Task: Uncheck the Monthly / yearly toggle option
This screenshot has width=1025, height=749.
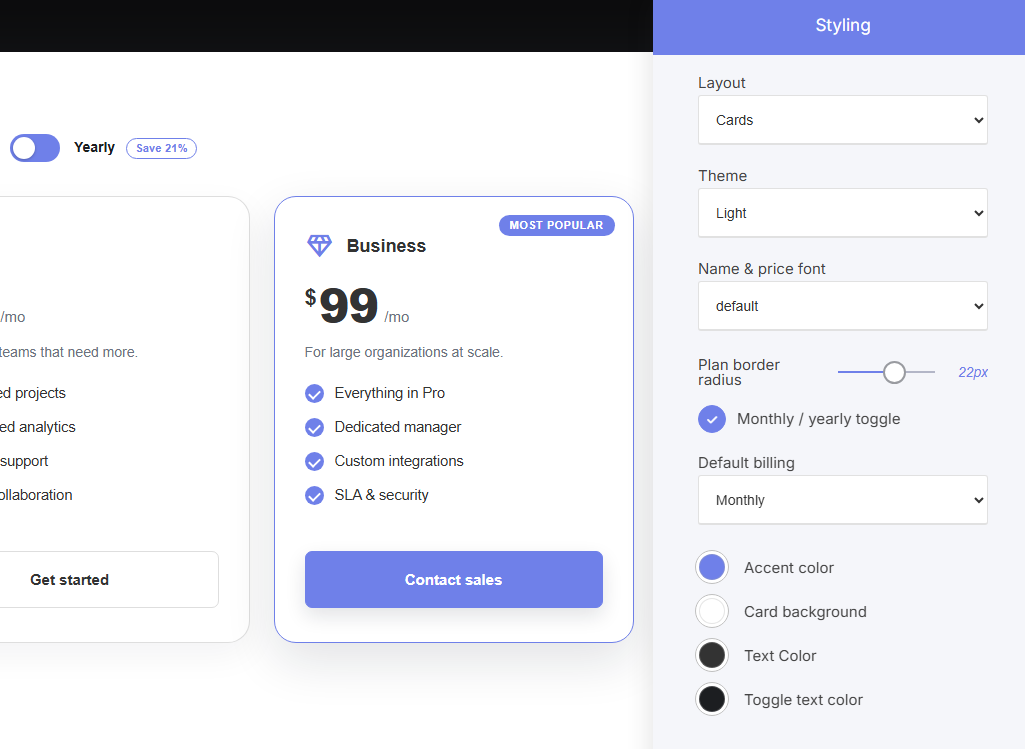Action: (712, 419)
